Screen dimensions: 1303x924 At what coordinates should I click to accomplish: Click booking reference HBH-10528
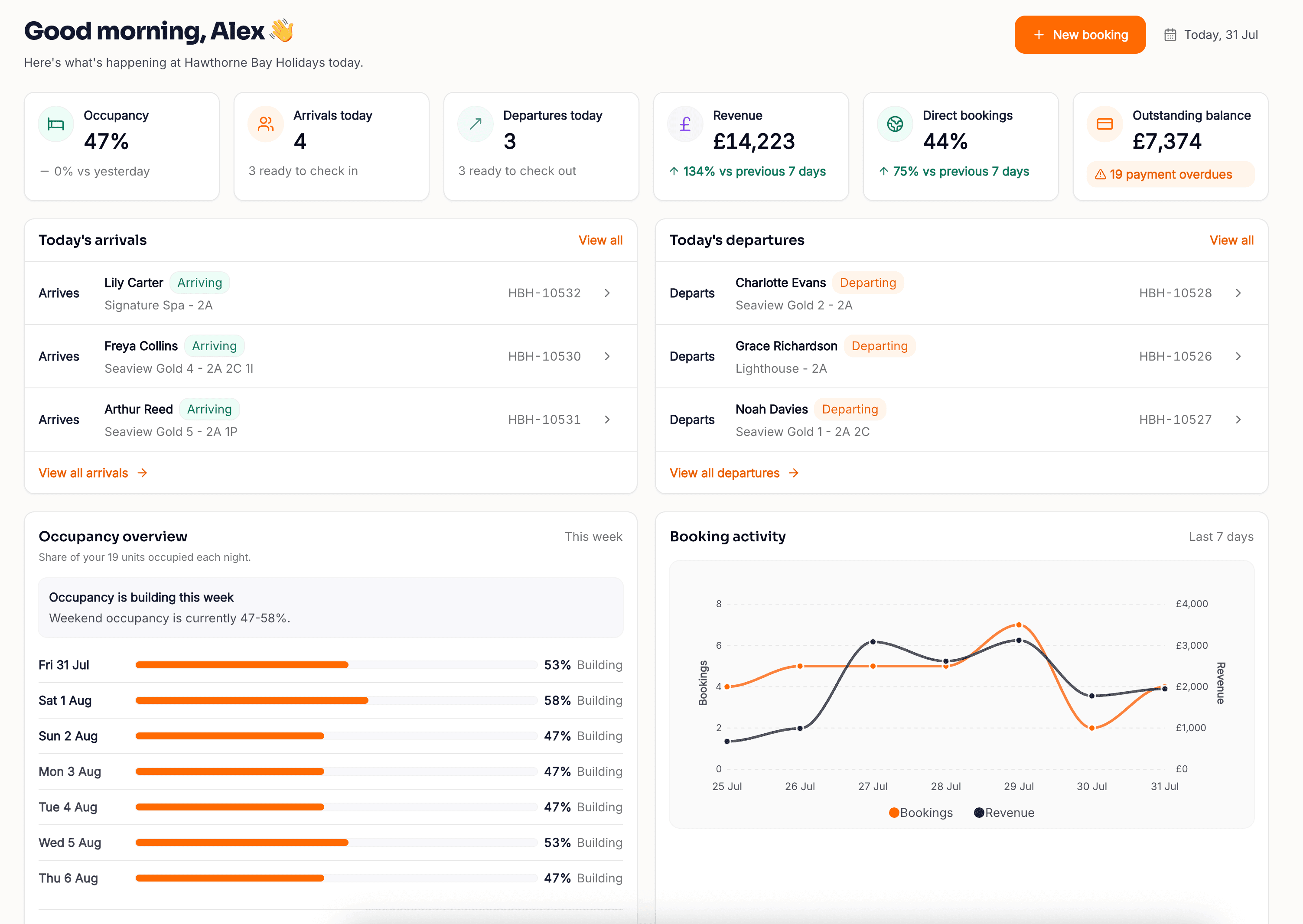(x=1176, y=293)
